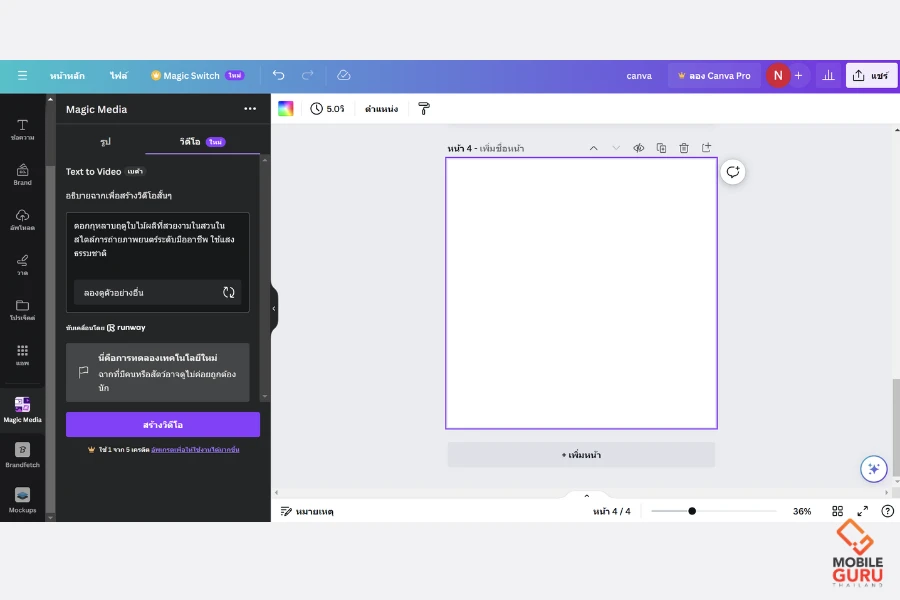Image resolution: width=900 pixels, height=600 pixels.
Task: Collapse the side panel with arrow handle
Action: (274, 309)
